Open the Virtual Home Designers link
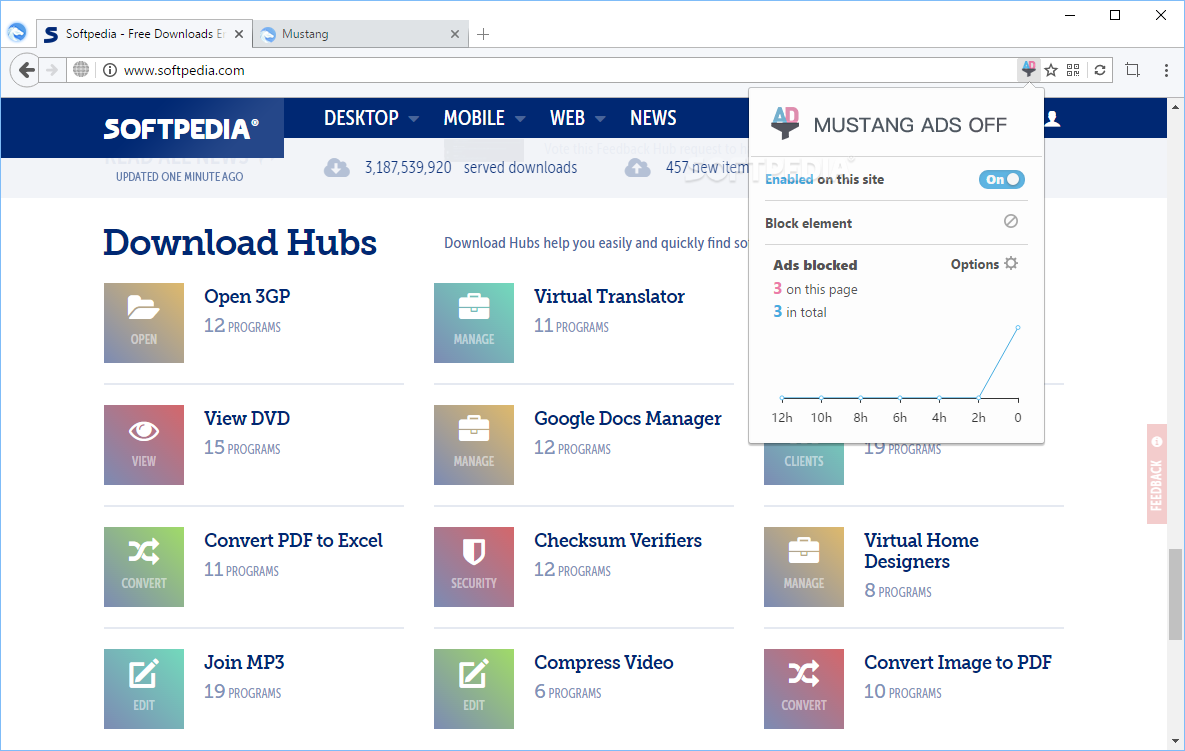This screenshot has width=1185, height=751. [921, 551]
